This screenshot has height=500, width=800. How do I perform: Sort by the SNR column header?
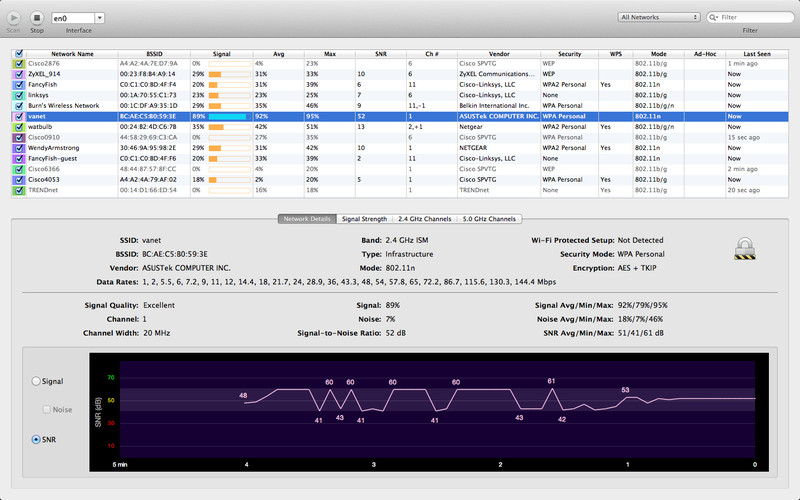pyautogui.click(x=381, y=54)
